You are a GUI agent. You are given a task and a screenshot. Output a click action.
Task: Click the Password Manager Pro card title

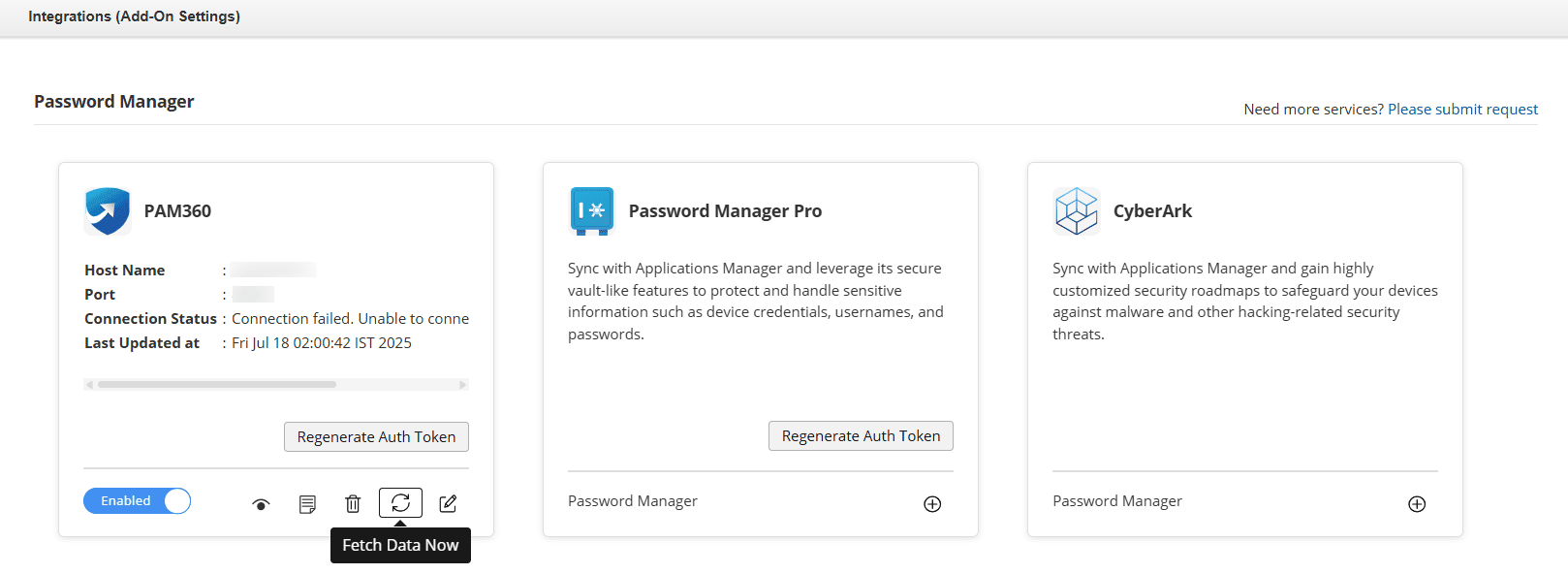click(x=725, y=211)
